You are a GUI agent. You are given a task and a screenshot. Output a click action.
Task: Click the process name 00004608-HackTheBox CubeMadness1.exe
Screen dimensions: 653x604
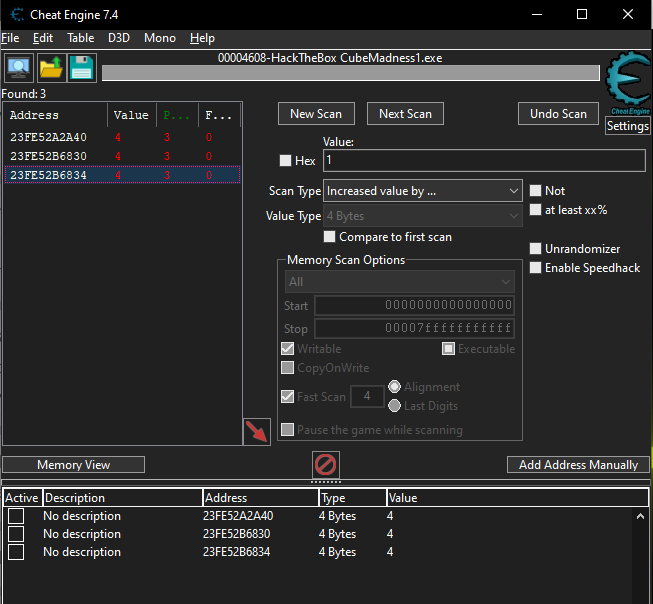point(330,58)
